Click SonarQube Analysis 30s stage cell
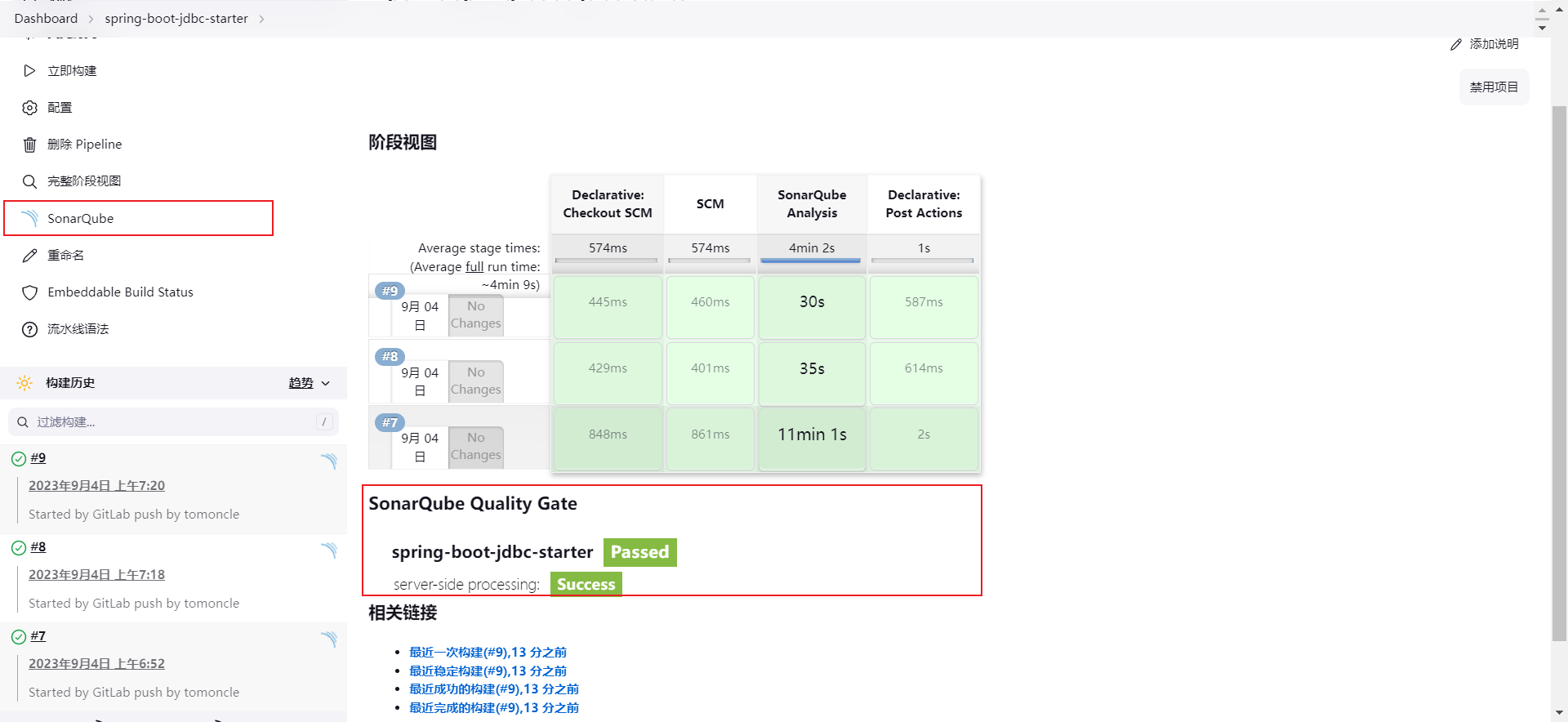The image size is (1568, 722). pyautogui.click(x=812, y=307)
